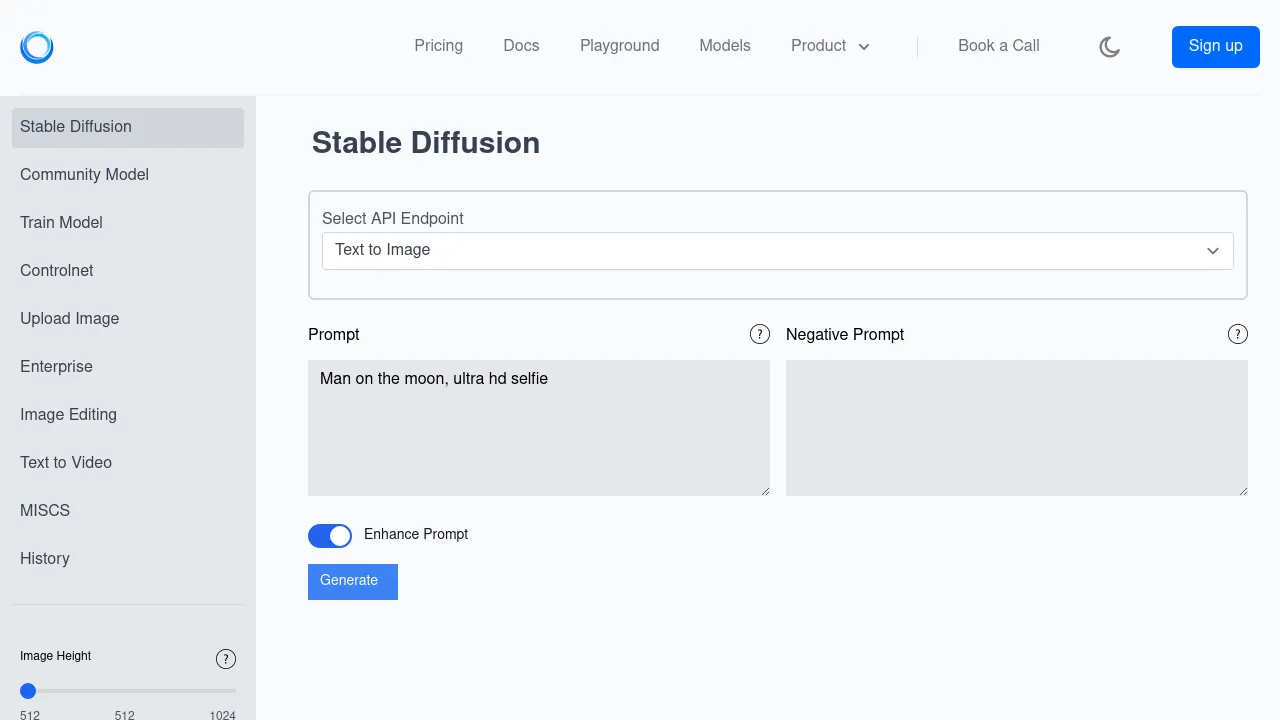
Task: Navigate to Book a Call
Action: click(x=998, y=46)
